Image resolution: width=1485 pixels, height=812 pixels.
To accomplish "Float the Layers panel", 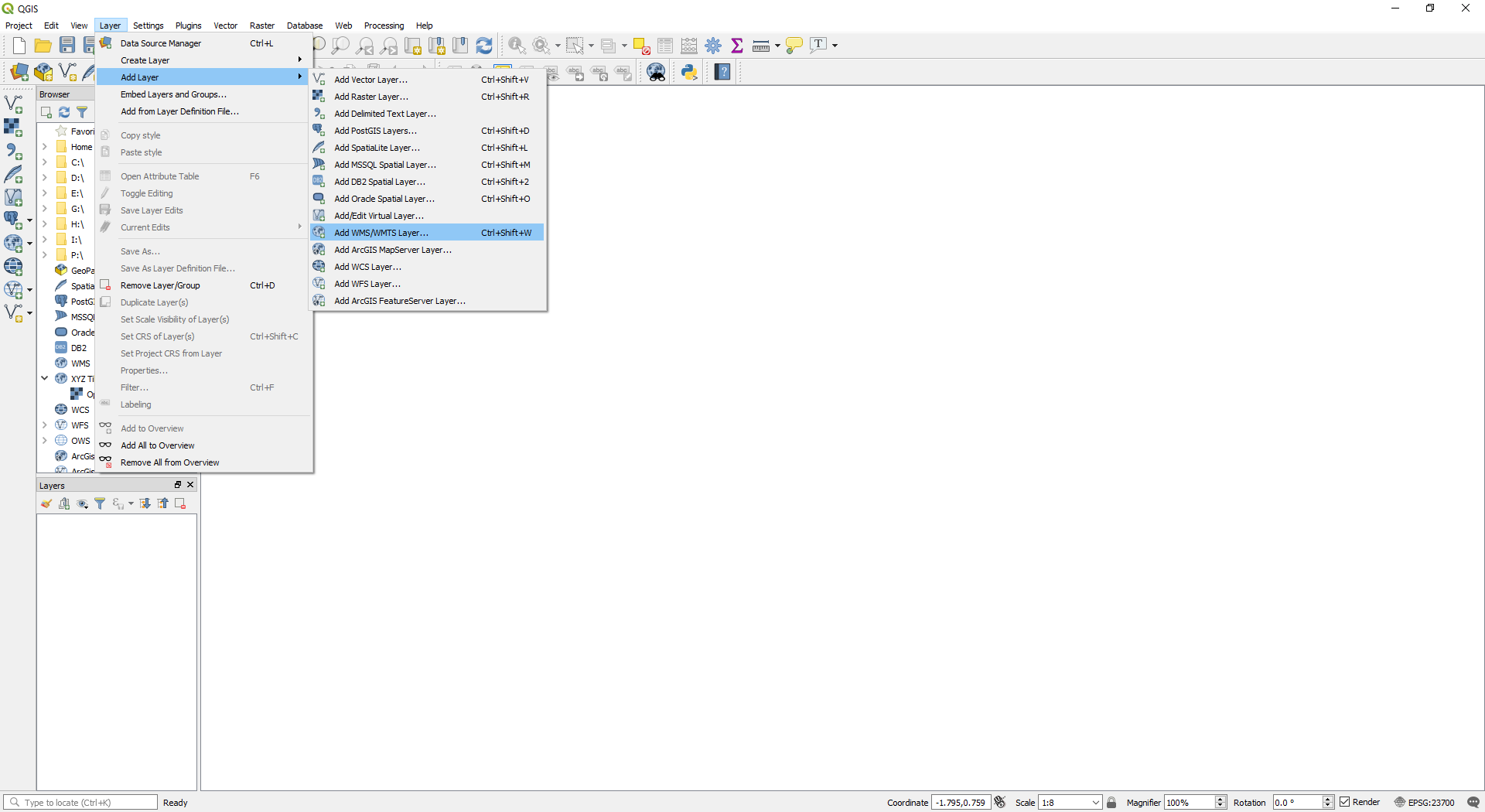I will [x=177, y=485].
